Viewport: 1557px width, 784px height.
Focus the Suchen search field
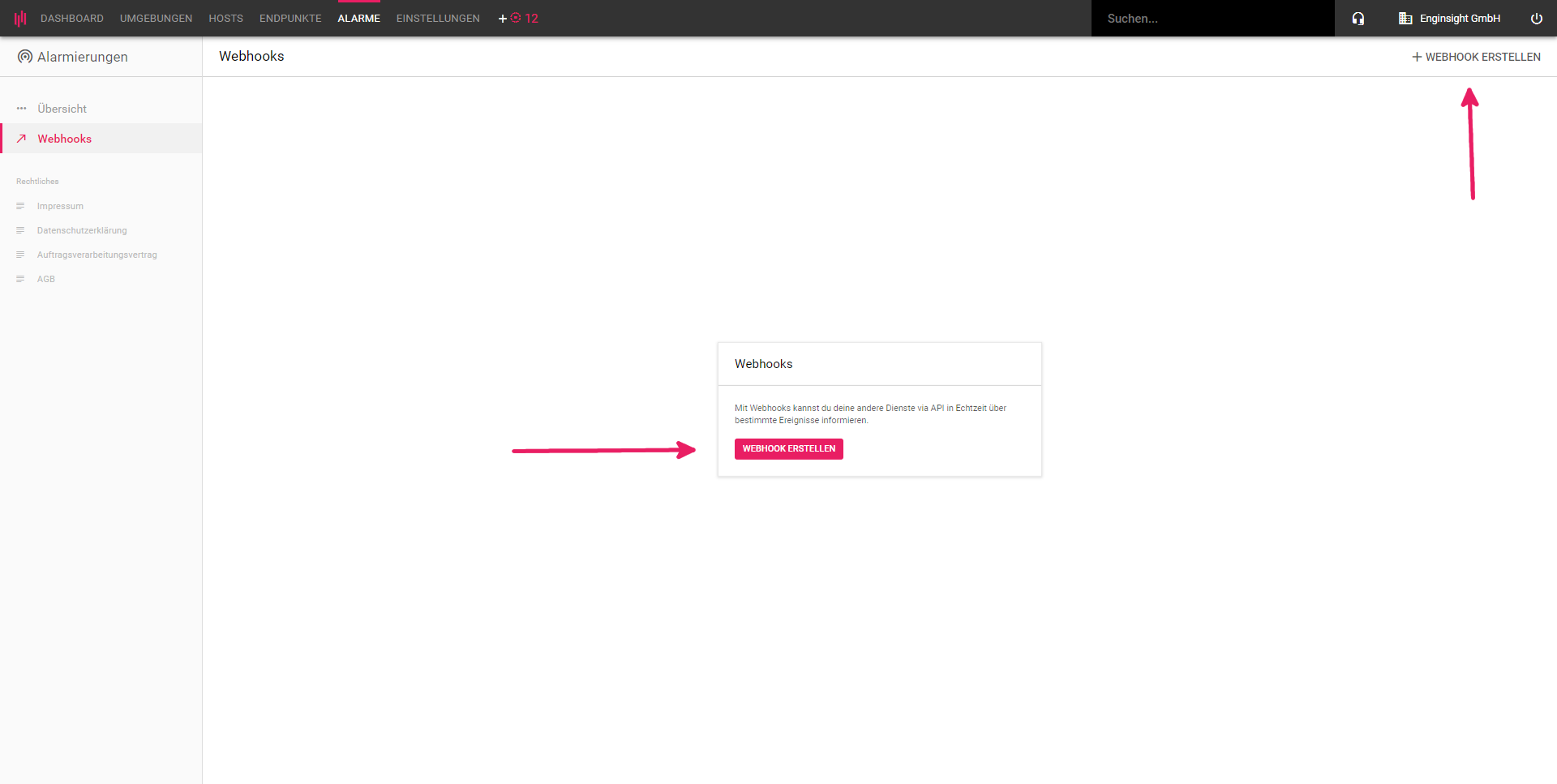(x=1212, y=19)
